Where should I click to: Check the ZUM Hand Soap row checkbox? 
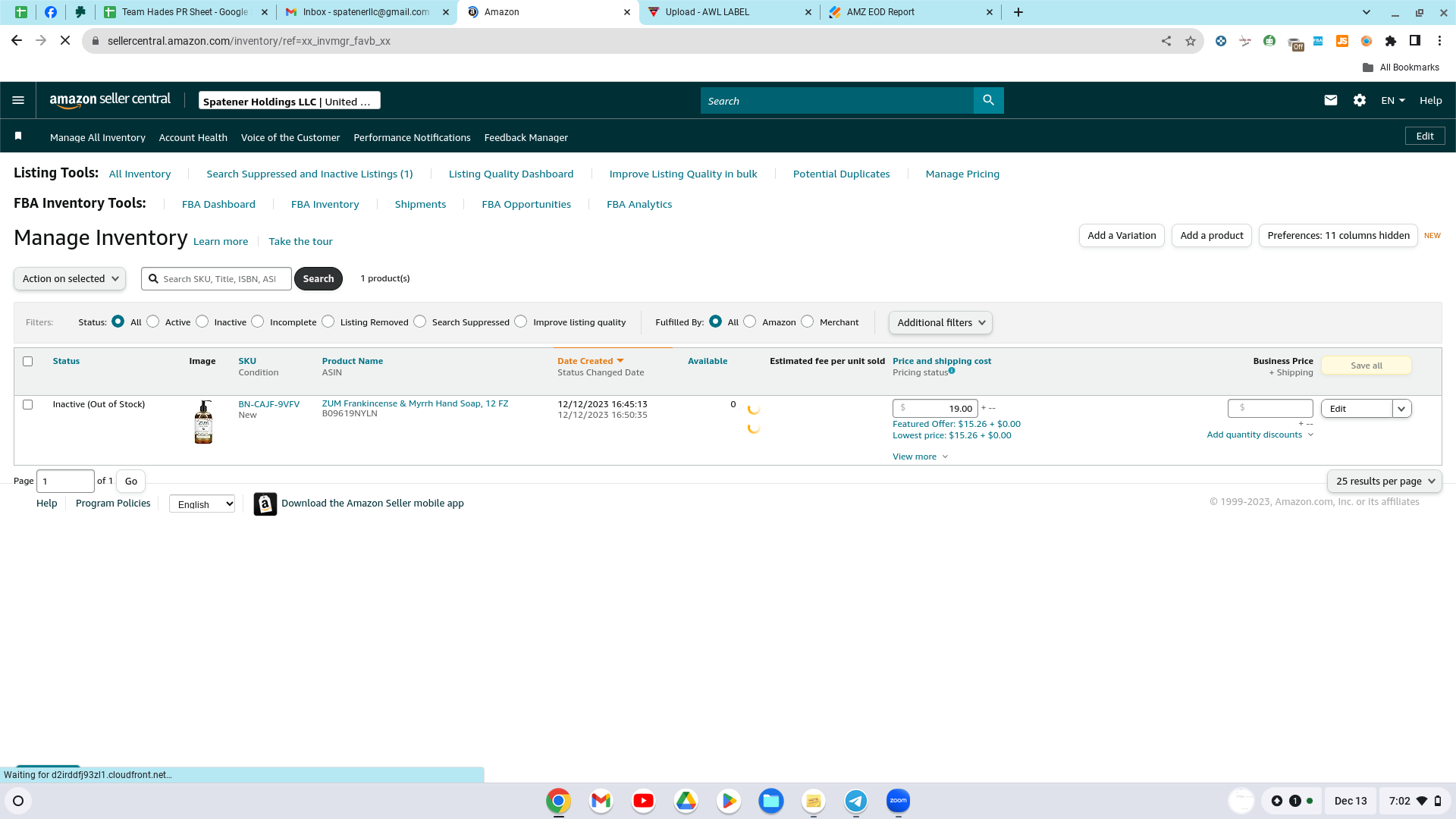click(28, 404)
